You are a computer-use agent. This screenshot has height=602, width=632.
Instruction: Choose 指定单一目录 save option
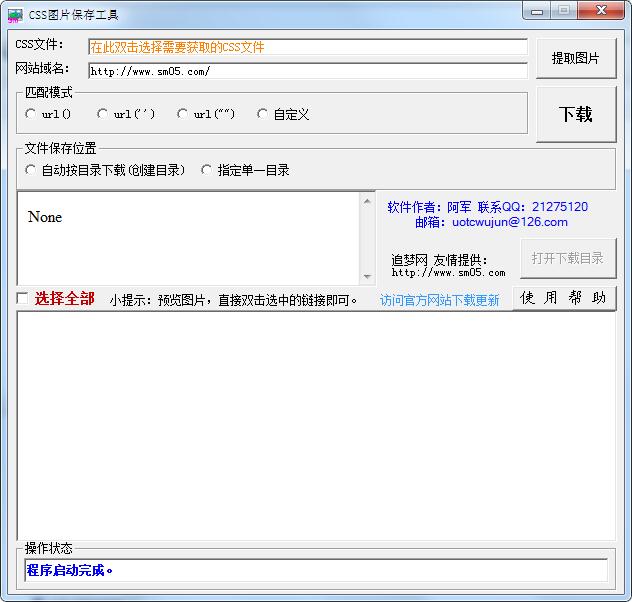pyautogui.click(x=206, y=170)
